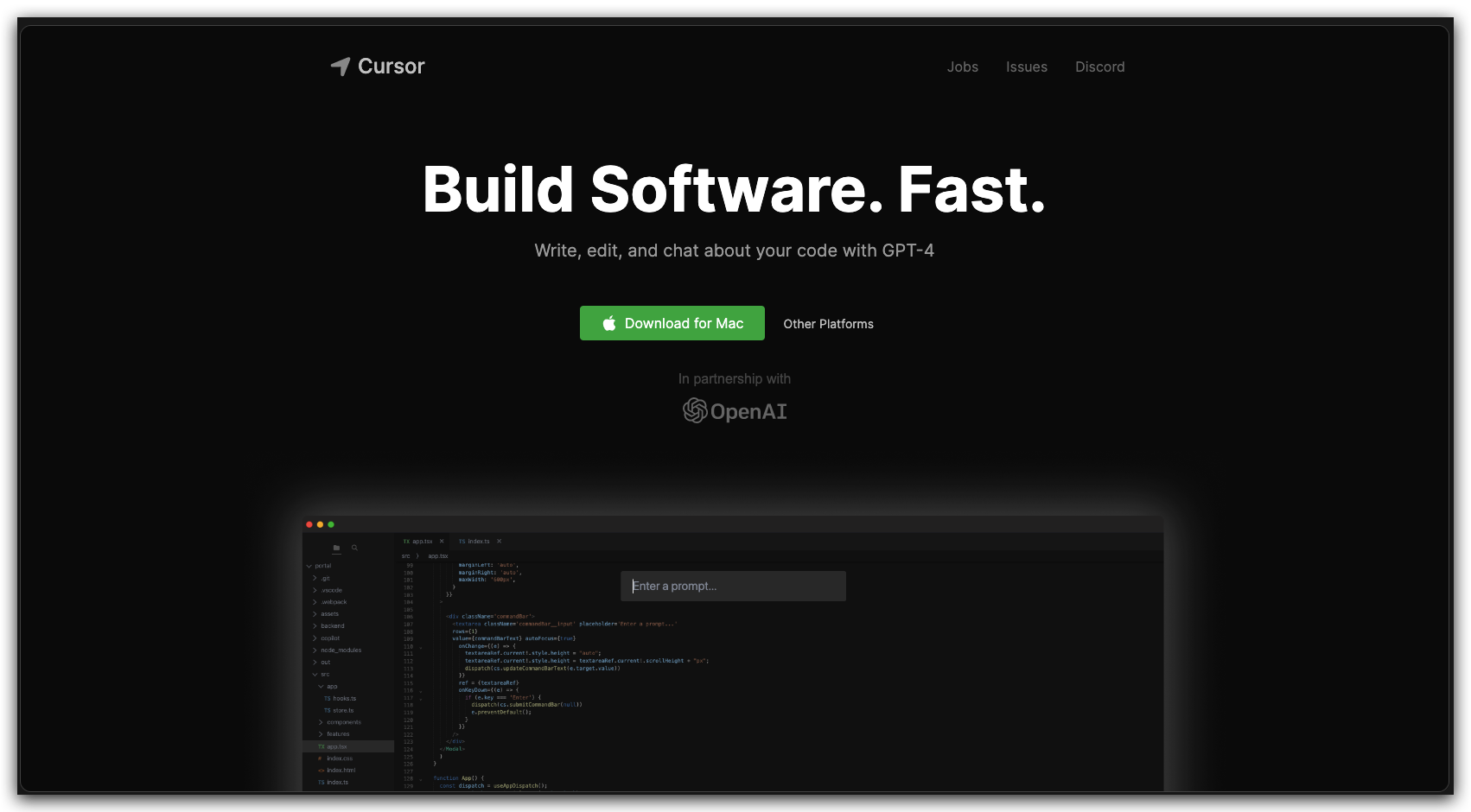
Task: Click the Download for Mac button
Action: [x=672, y=323]
